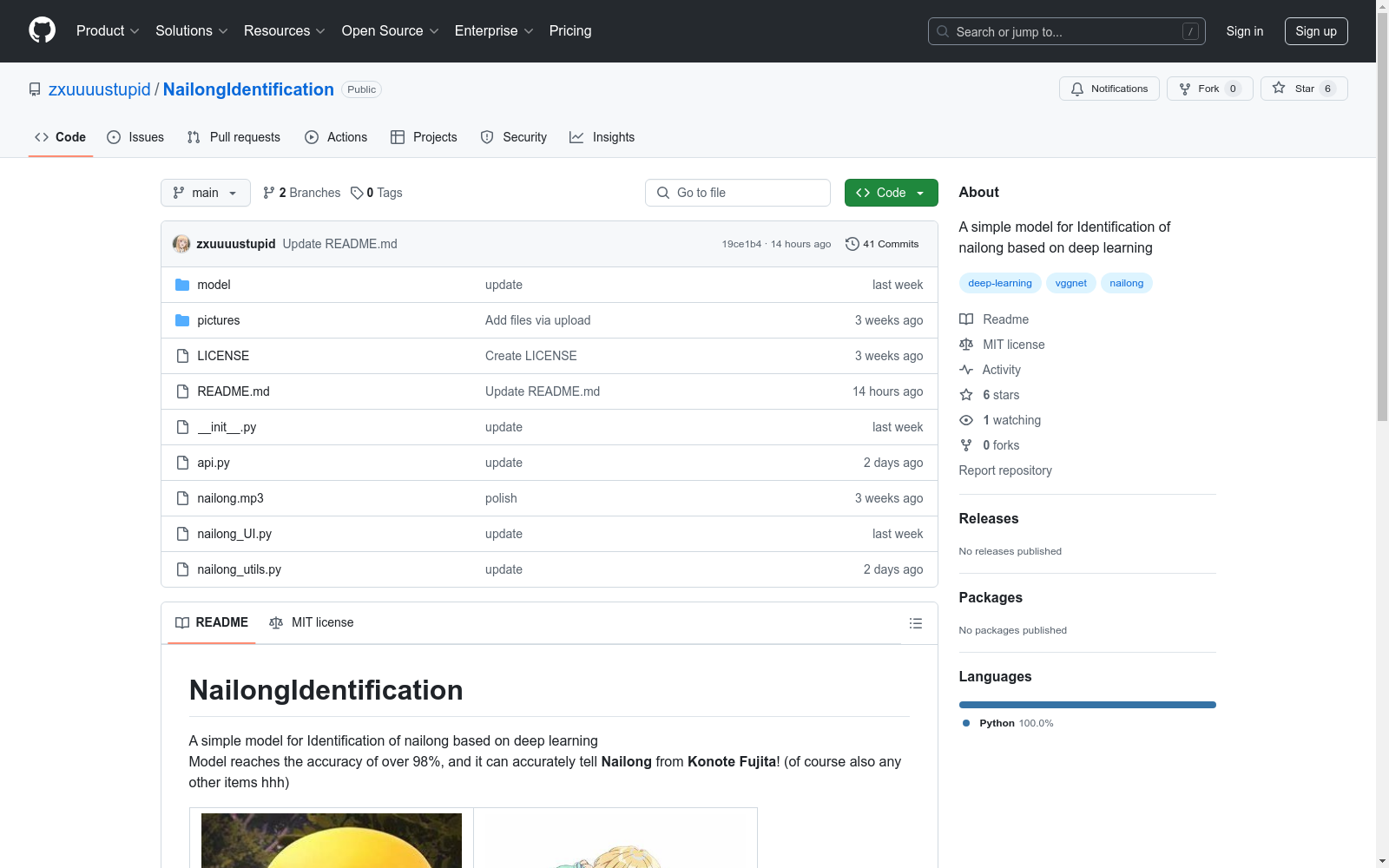Viewport: 1389px width, 868px height.
Task: Click the zxuuuustupid avatar image
Action: (181, 244)
